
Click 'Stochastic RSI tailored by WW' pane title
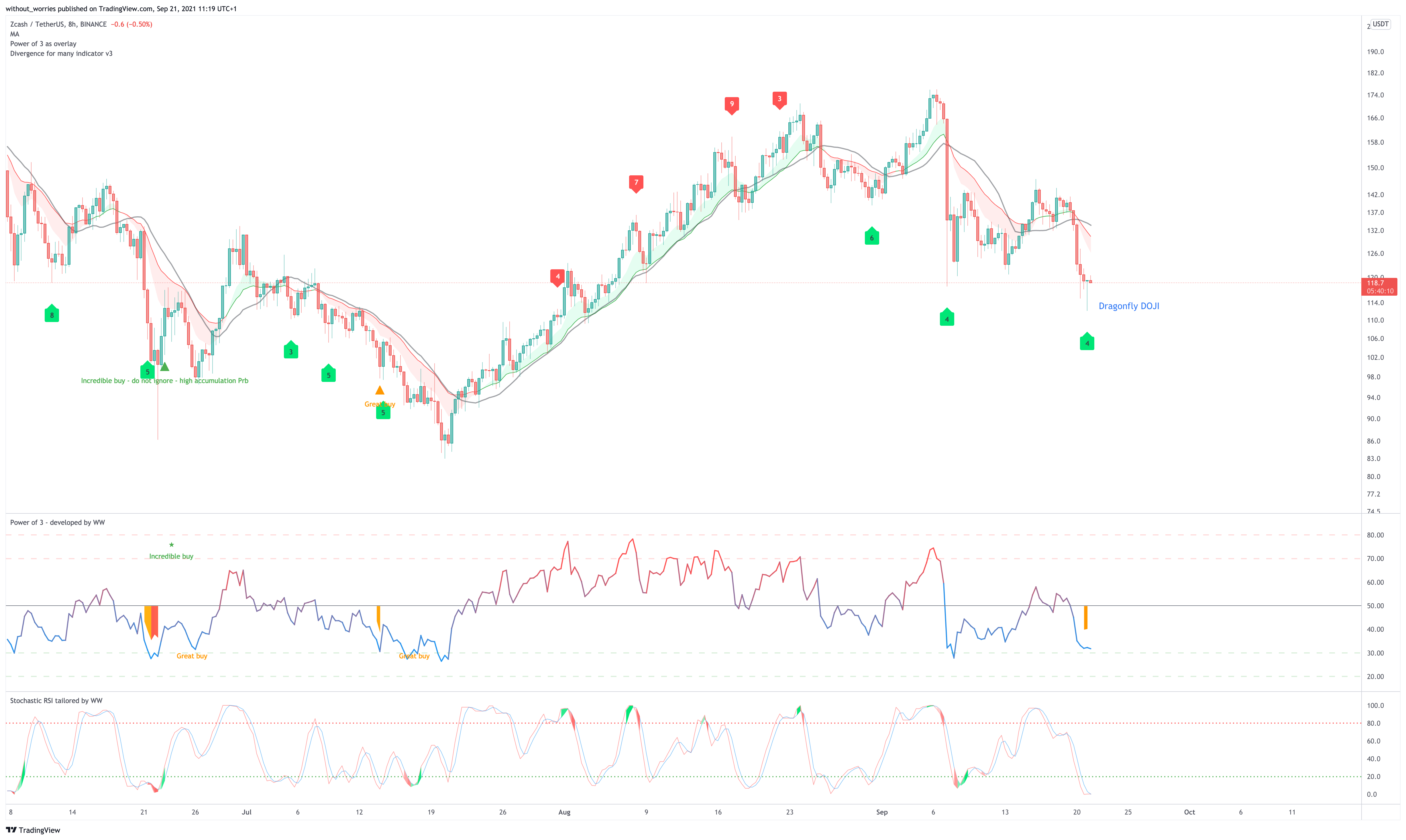click(x=56, y=701)
